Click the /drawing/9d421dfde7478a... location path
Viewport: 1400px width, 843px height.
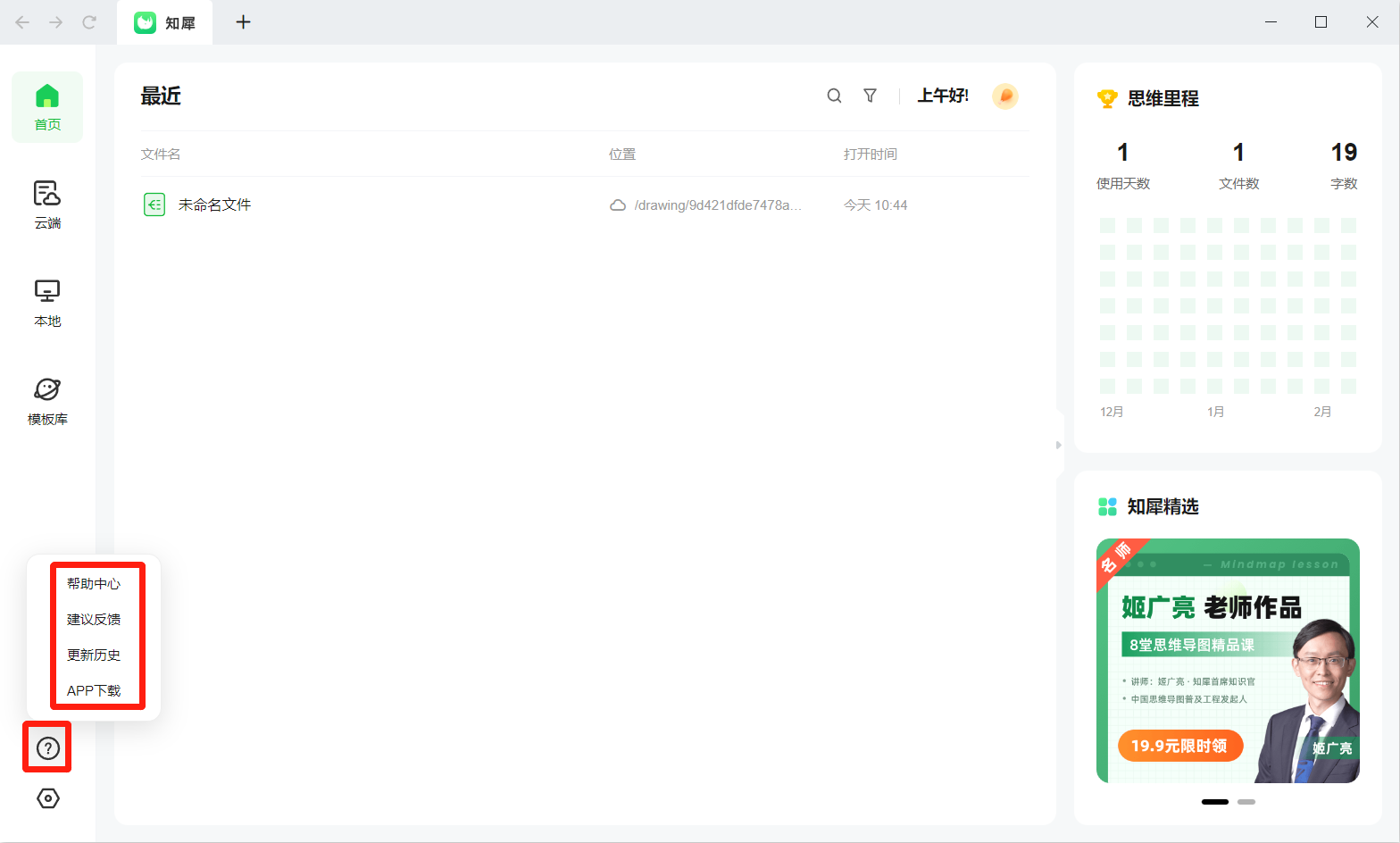coord(718,205)
